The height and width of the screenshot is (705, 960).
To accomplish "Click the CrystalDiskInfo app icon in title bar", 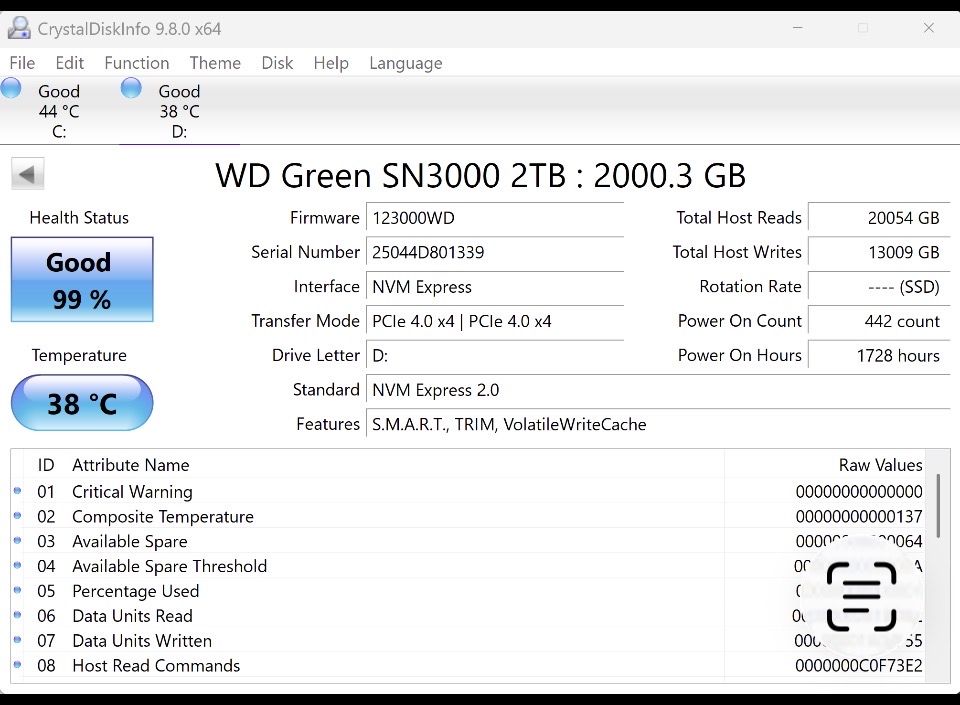I will (19, 28).
